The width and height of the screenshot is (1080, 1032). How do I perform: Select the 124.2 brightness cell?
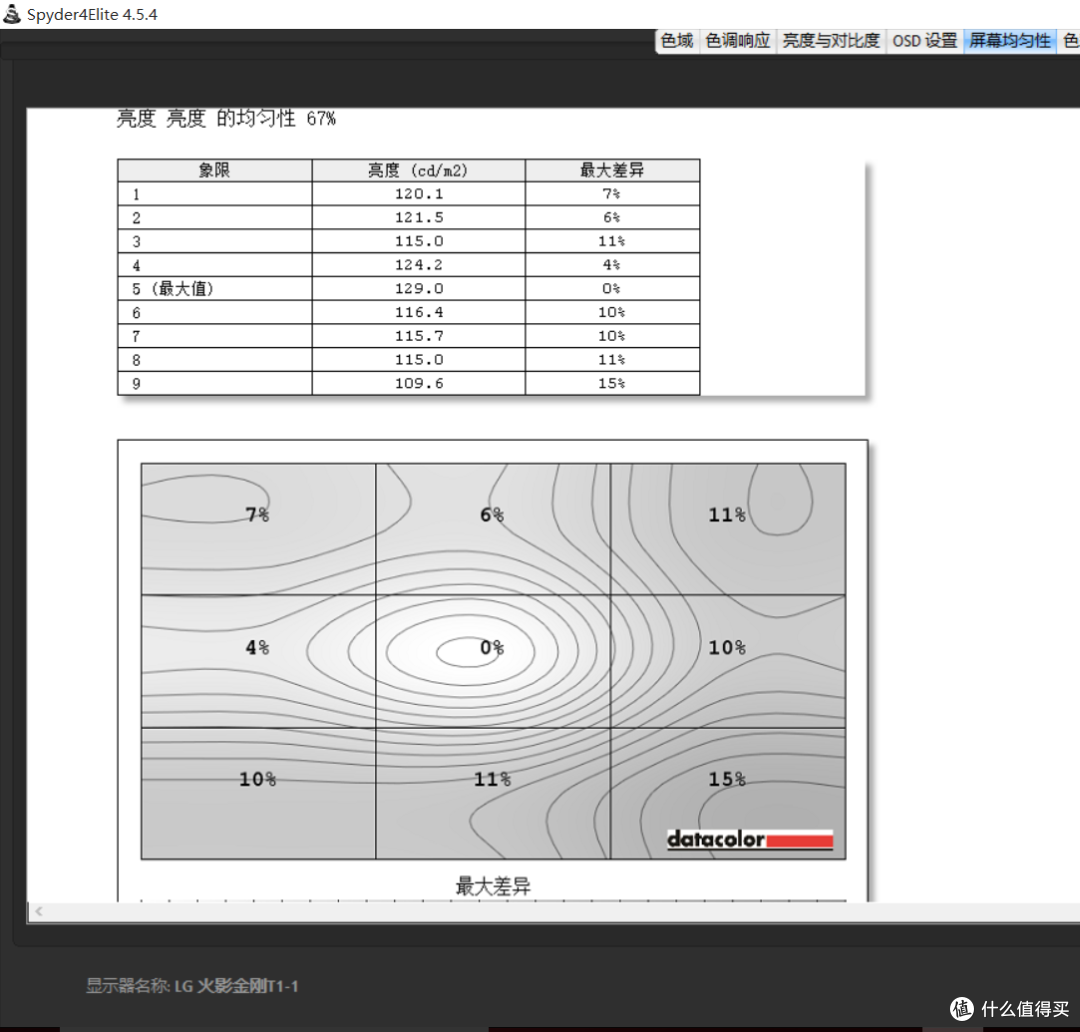click(x=418, y=265)
